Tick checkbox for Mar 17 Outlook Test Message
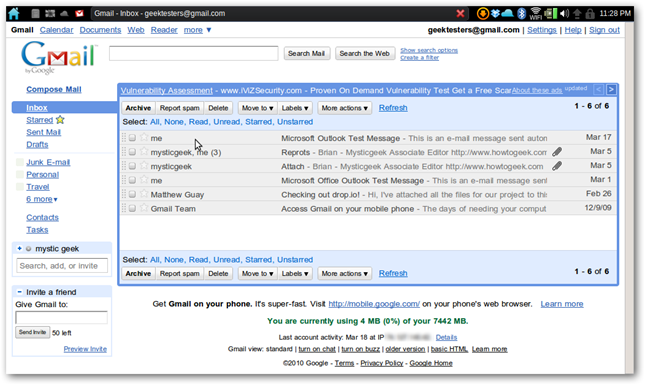 point(132,138)
